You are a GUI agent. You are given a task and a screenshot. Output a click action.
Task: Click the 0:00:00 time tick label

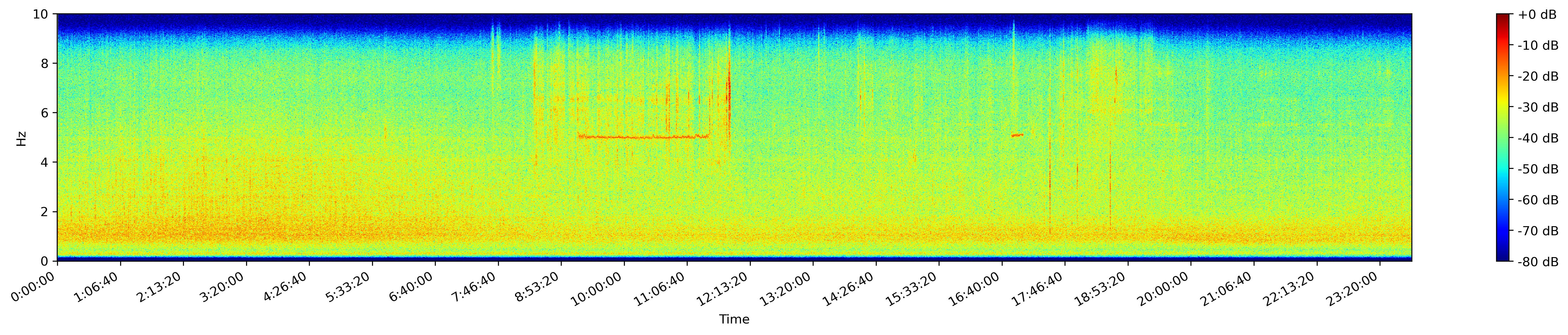pos(33,287)
